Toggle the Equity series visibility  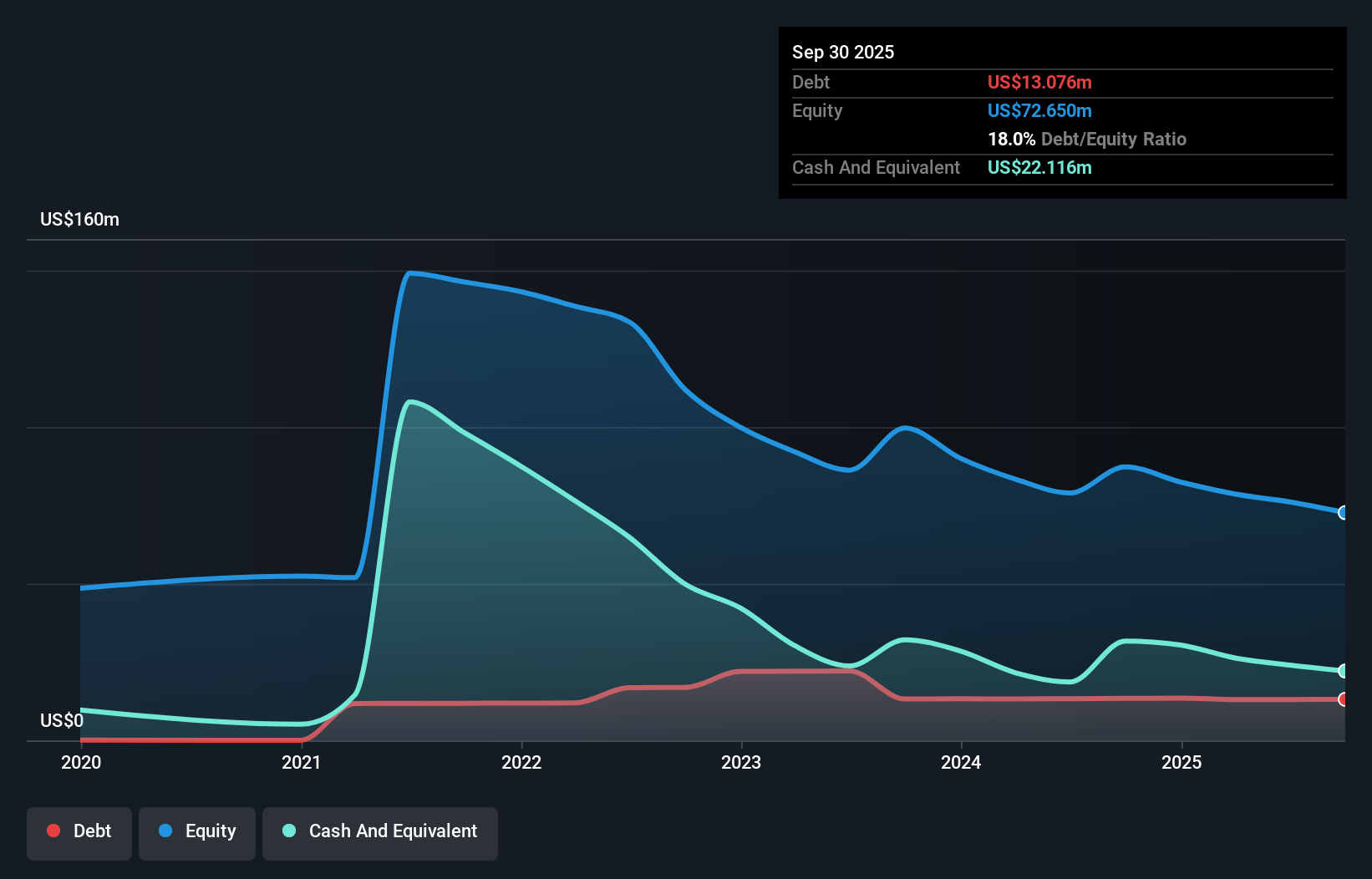[x=196, y=833]
